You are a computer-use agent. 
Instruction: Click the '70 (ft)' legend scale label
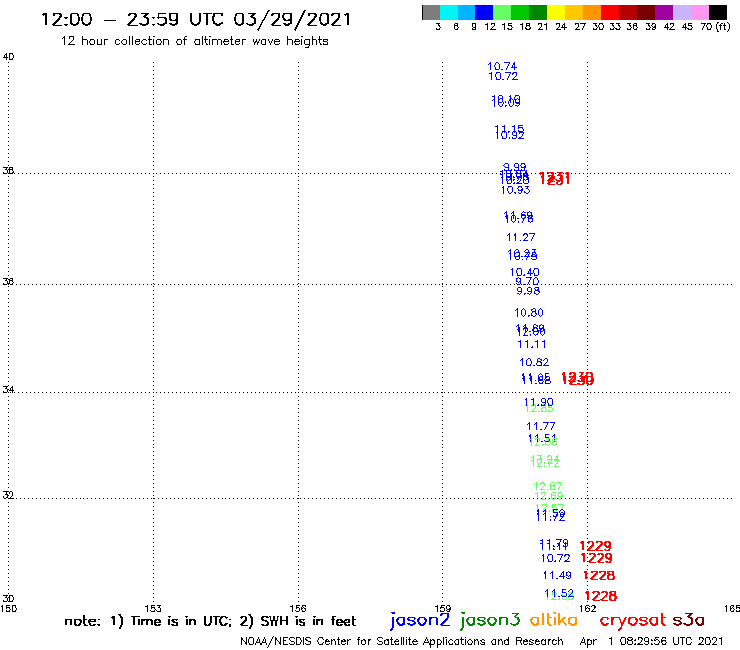[715, 26]
